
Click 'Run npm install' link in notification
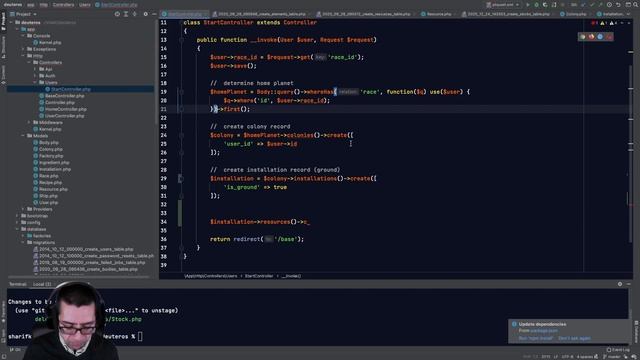pyautogui.click(x=536, y=338)
